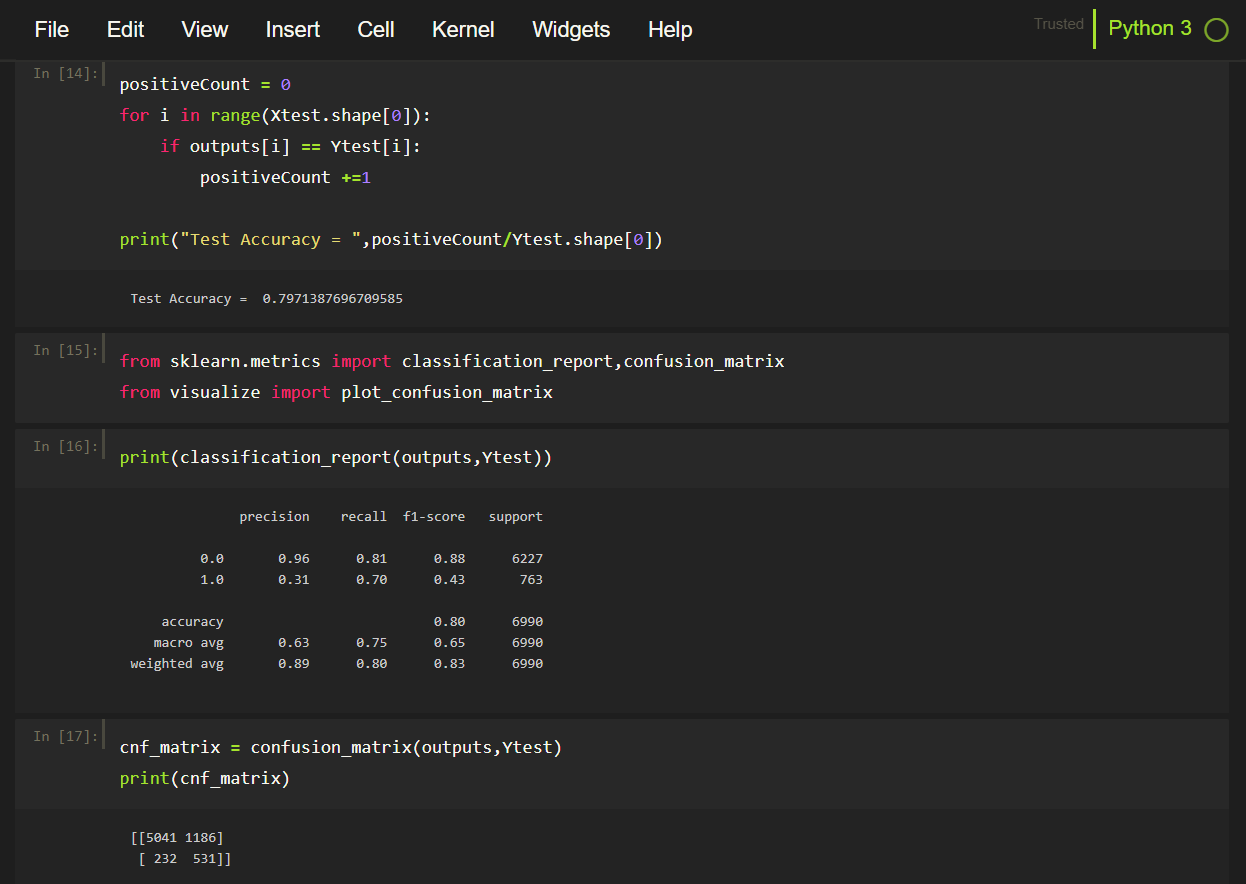1246x884 pixels.
Task: Select cell In [14] prompt
Action: (66, 73)
